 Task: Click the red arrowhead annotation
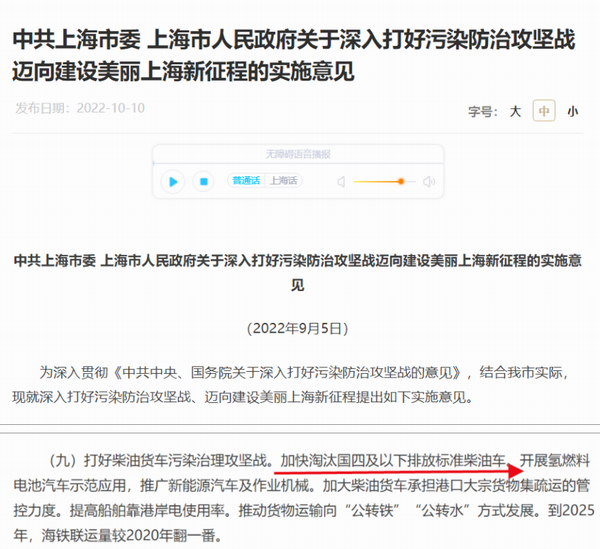coord(515,470)
